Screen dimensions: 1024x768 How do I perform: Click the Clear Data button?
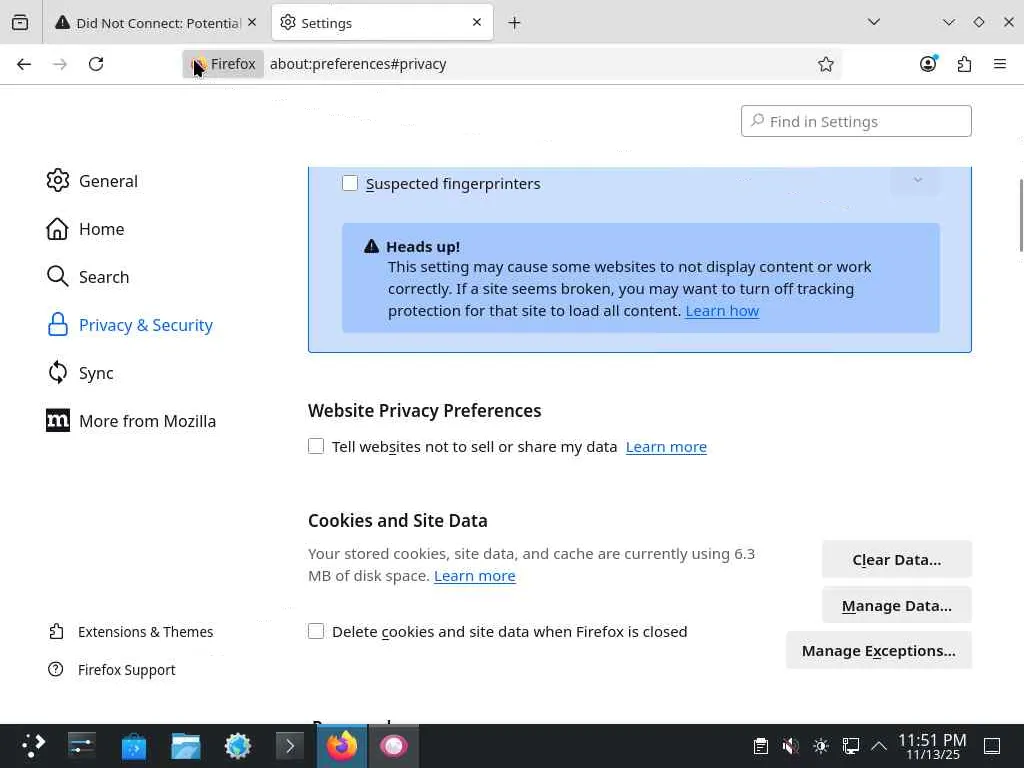[x=896, y=559]
